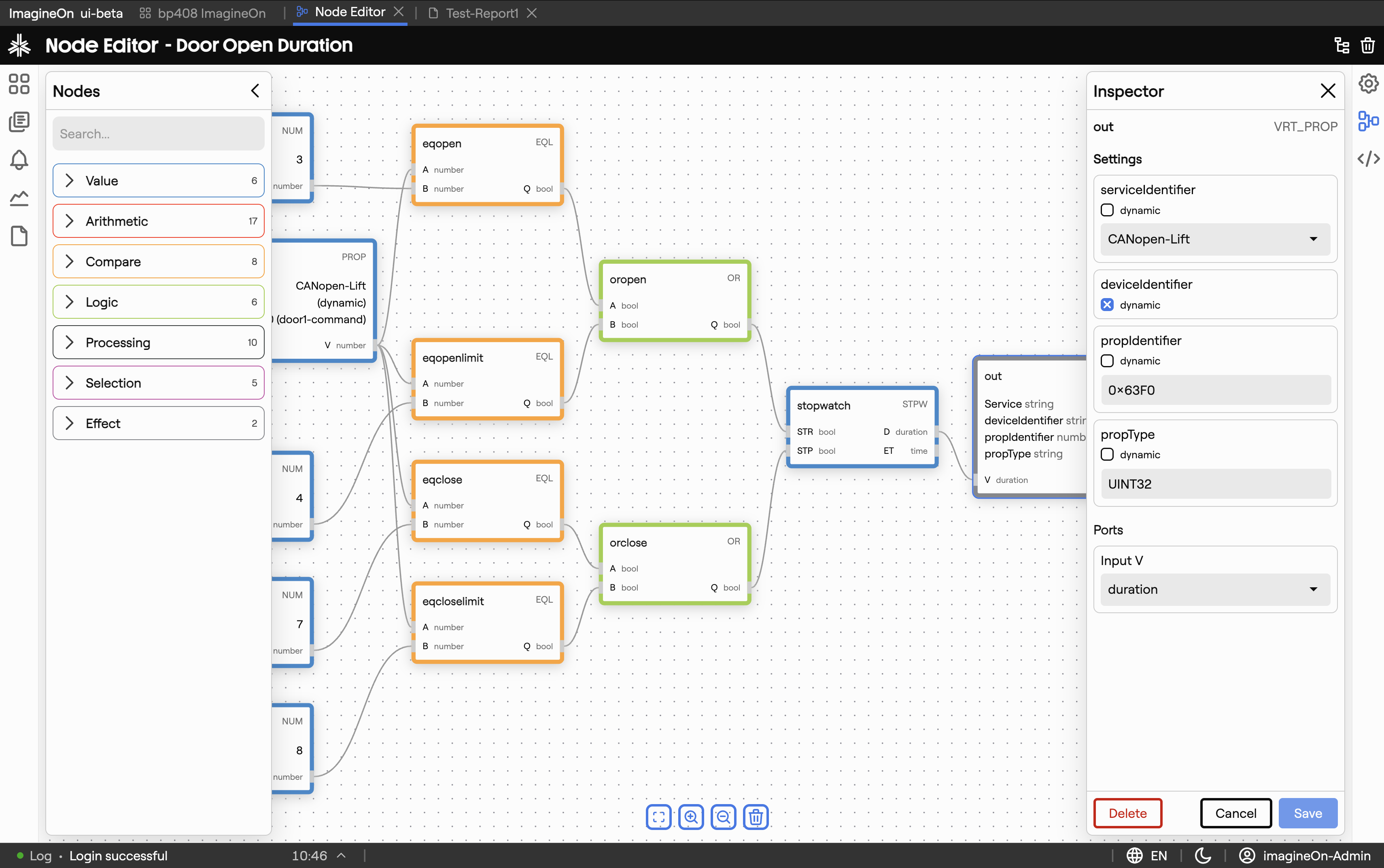This screenshot has height=868, width=1384.
Task: Click the Save button in Inspector
Action: point(1308,813)
